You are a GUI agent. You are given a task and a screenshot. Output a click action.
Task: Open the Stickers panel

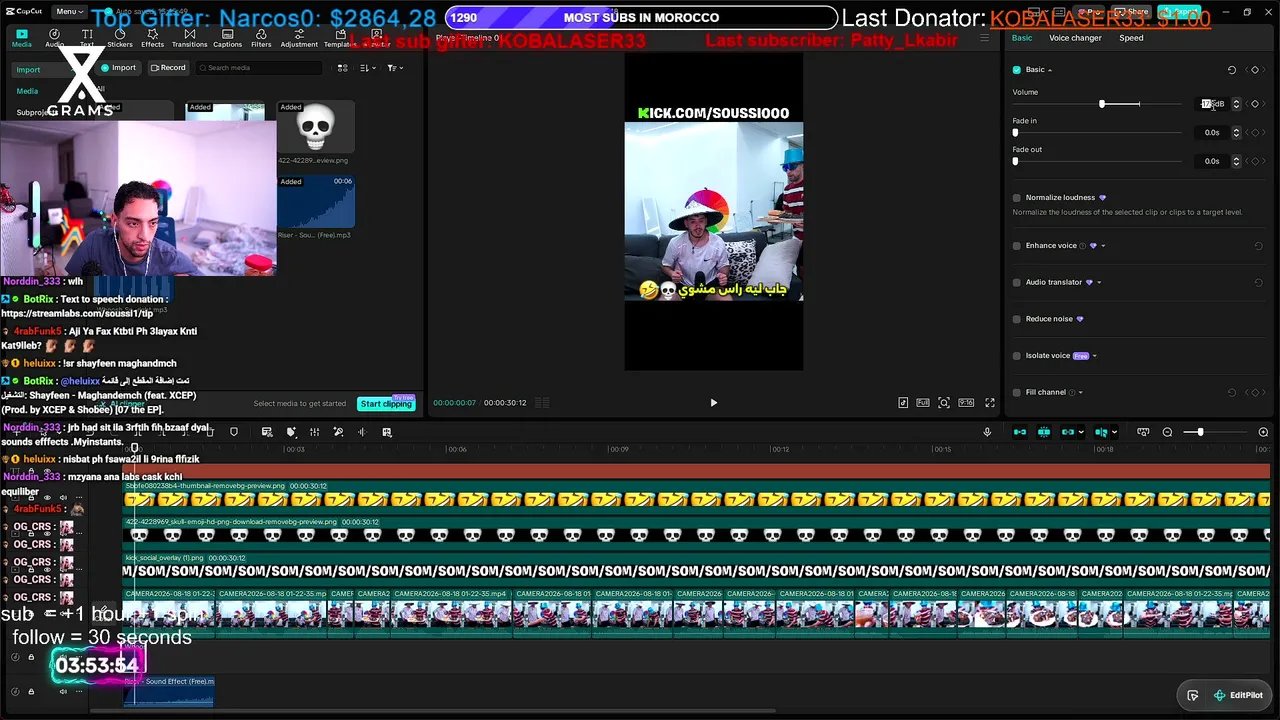coord(120,38)
